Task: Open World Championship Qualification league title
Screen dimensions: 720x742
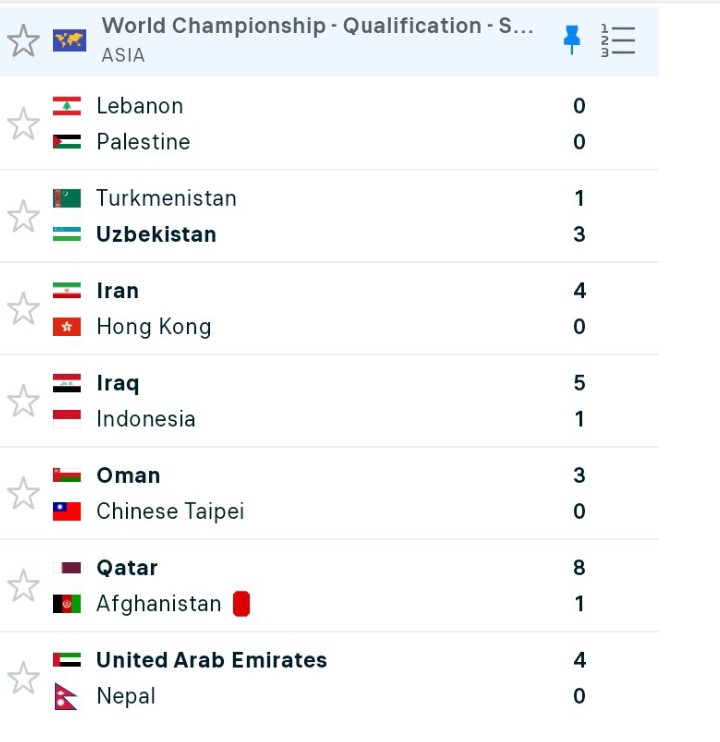Action: point(317,26)
